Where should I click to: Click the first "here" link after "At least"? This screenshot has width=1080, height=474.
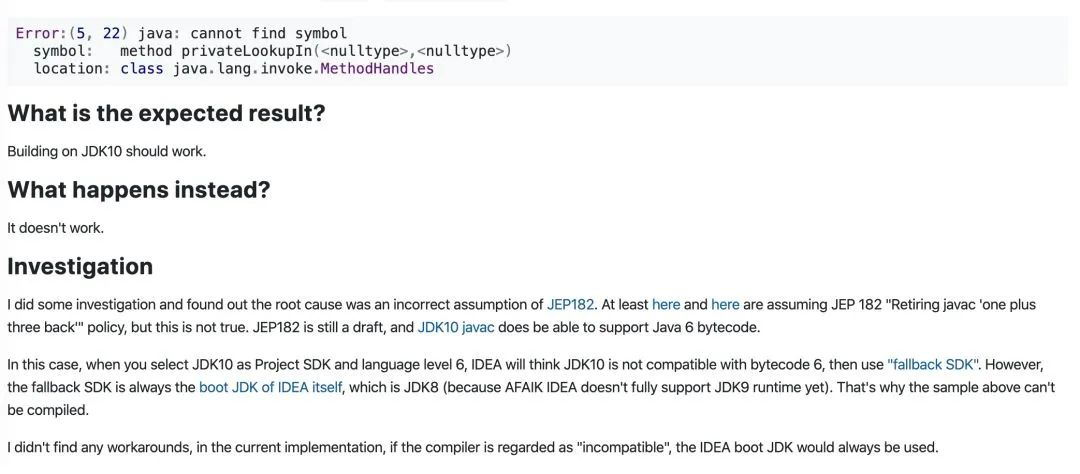666,304
